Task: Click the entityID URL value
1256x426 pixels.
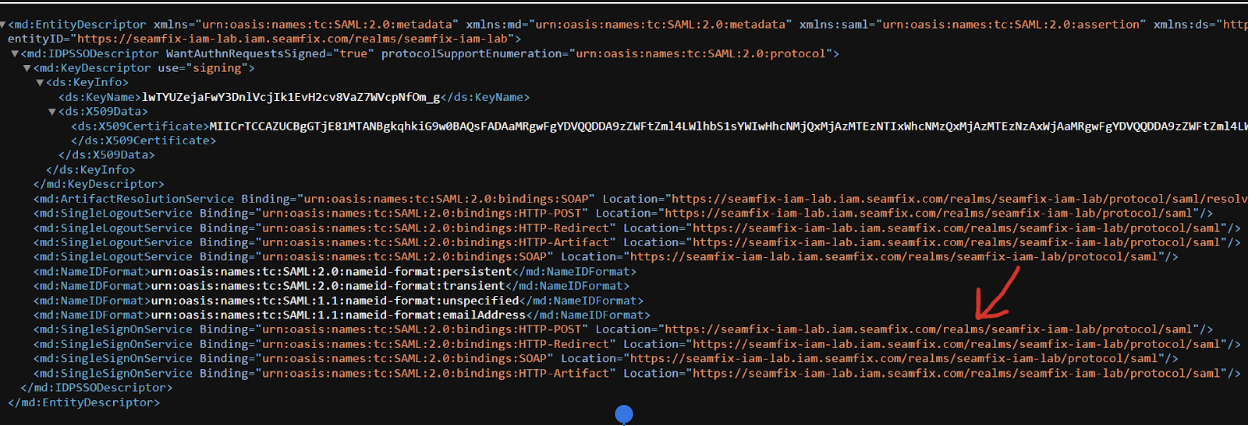Action: (x=297, y=38)
